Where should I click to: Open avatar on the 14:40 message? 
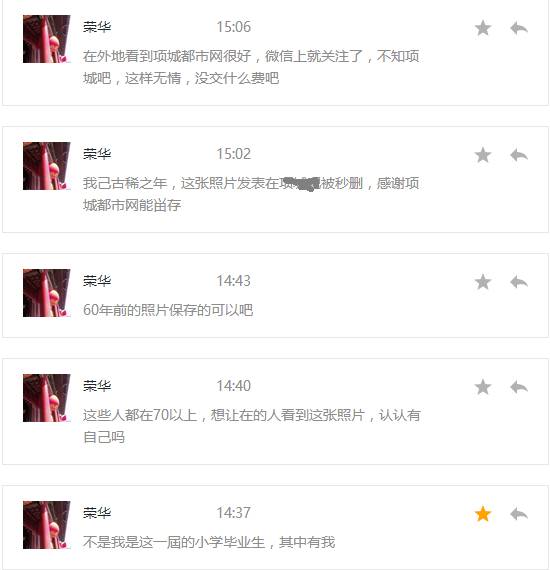[47, 398]
